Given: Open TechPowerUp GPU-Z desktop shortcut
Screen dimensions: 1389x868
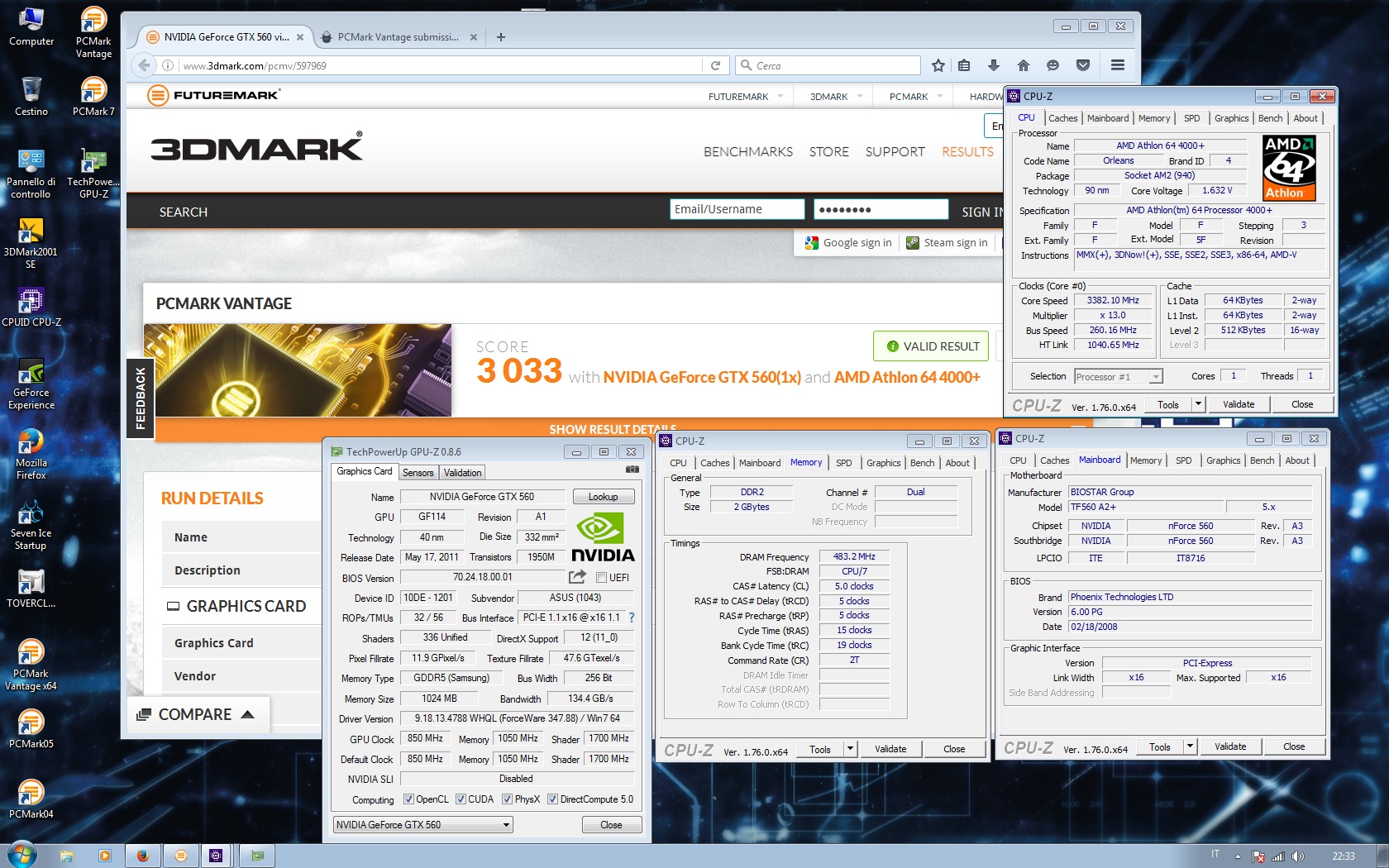Looking at the screenshot, I should click(x=93, y=174).
